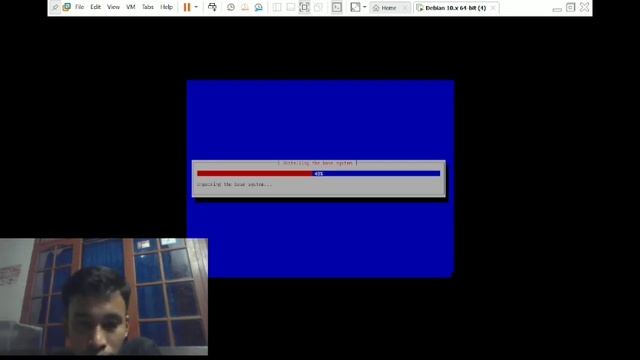The width and height of the screenshot is (640, 360).
Task: Take a snapshot with the clock icon
Action: (231, 7)
